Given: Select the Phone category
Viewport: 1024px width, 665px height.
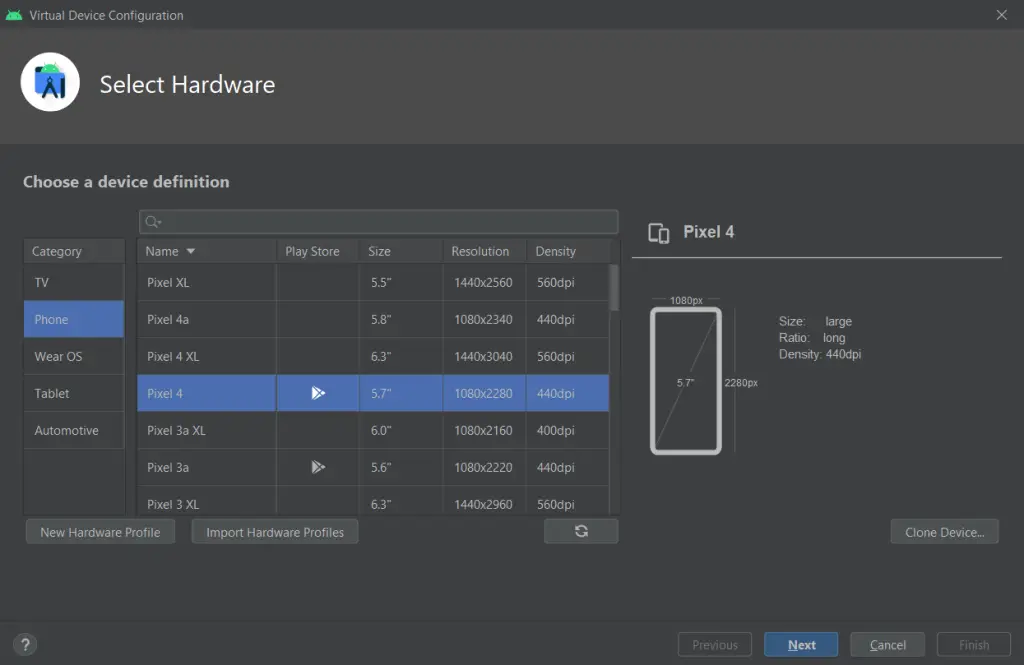Looking at the screenshot, I should pyautogui.click(x=74, y=319).
